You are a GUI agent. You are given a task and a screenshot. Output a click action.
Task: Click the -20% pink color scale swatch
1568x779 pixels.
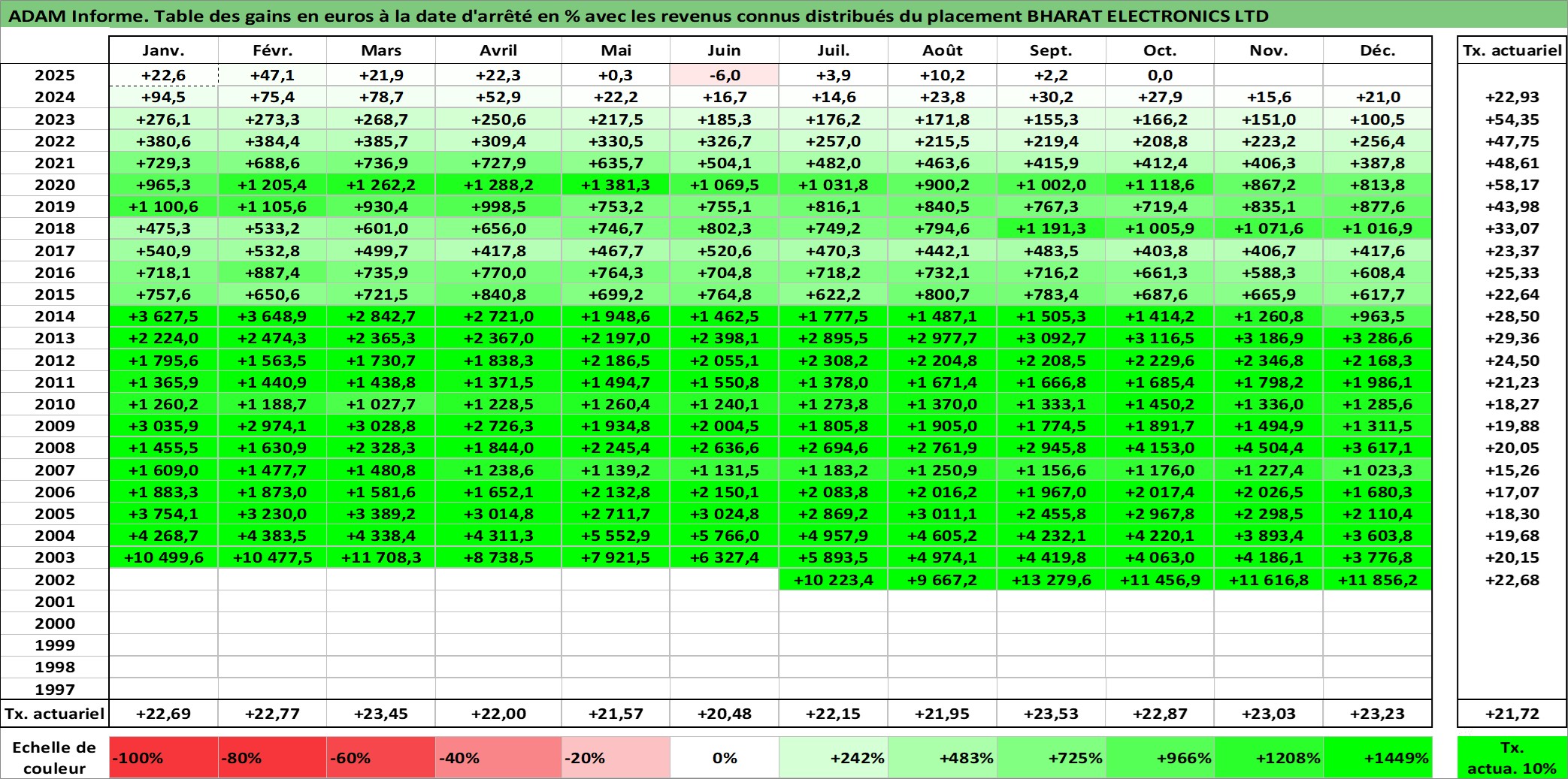pyautogui.click(x=616, y=757)
